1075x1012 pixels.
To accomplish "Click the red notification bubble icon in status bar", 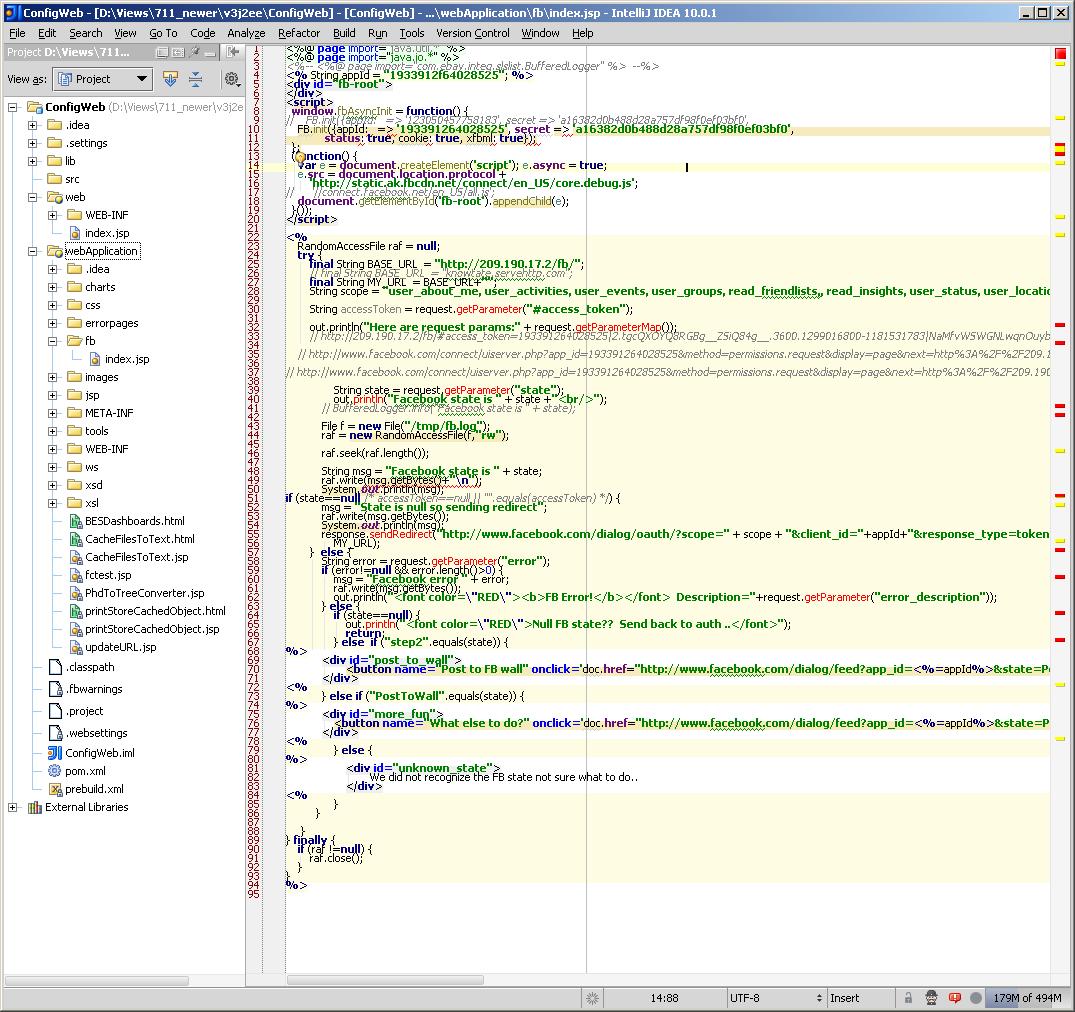I will point(955,998).
